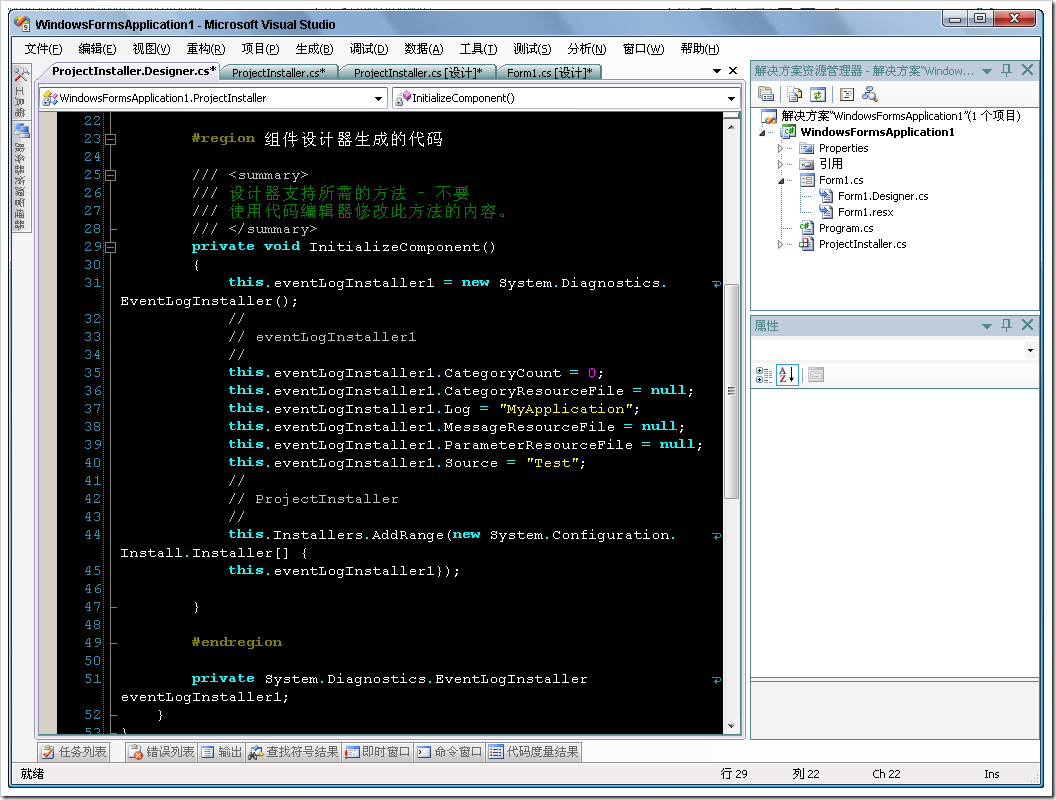Click the Property Pages icon
The height and width of the screenshot is (800, 1056).
tap(816, 375)
